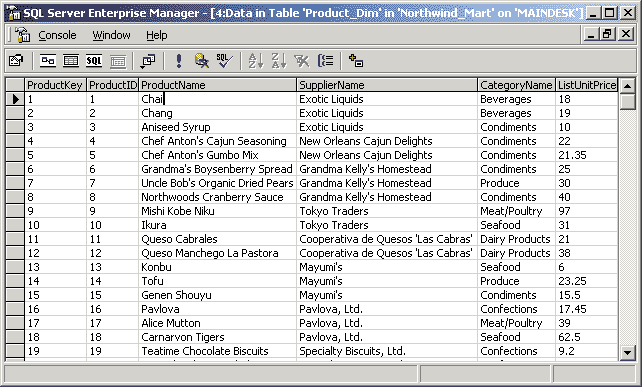Click the Queso Cabrales cell
Viewport: 642px width, 387px height.
tap(217, 239)
